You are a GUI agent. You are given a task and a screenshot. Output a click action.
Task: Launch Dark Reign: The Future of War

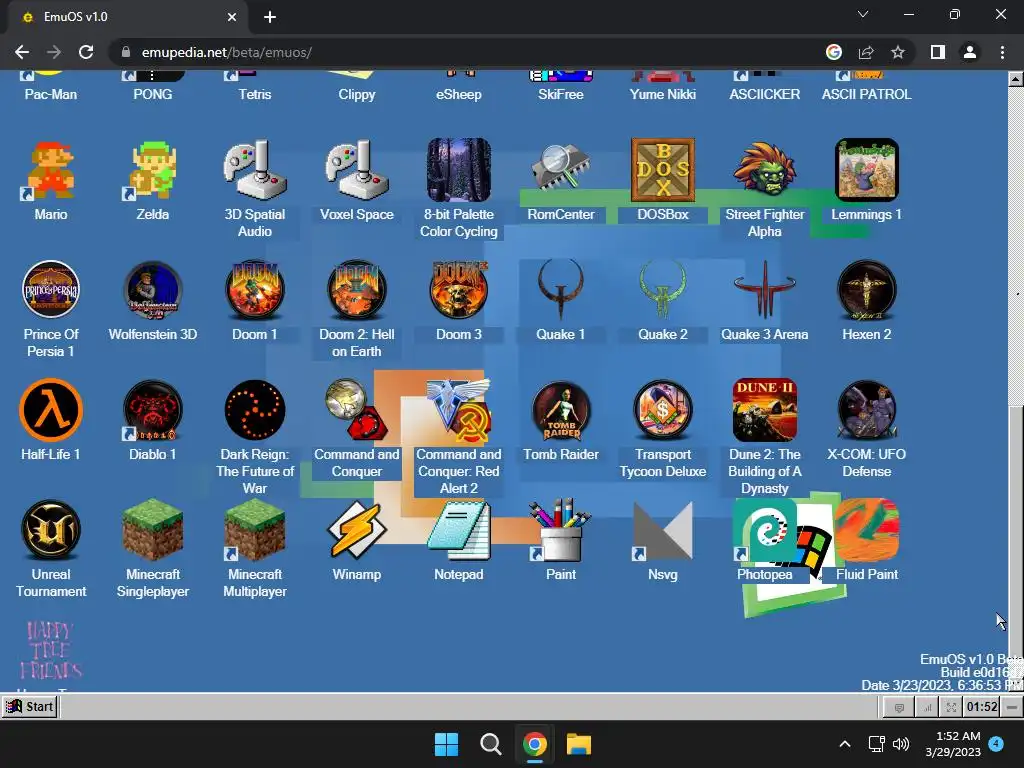(255, 411)
